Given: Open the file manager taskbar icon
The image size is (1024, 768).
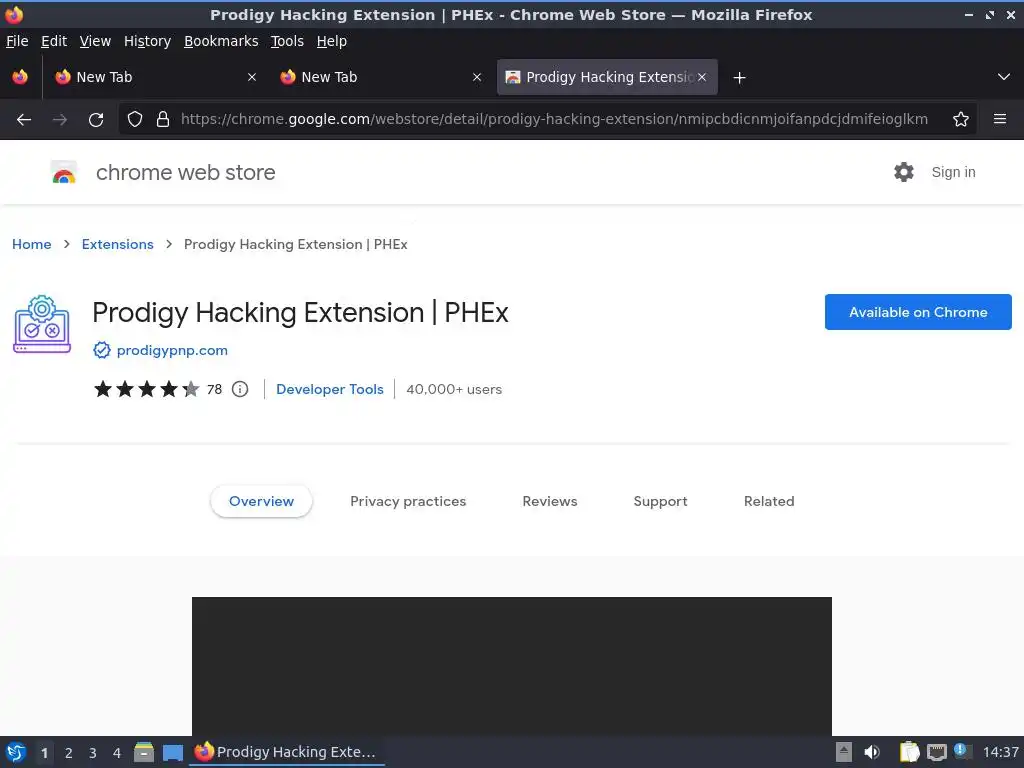Looking at the screenshot, I should click(144, 752).
